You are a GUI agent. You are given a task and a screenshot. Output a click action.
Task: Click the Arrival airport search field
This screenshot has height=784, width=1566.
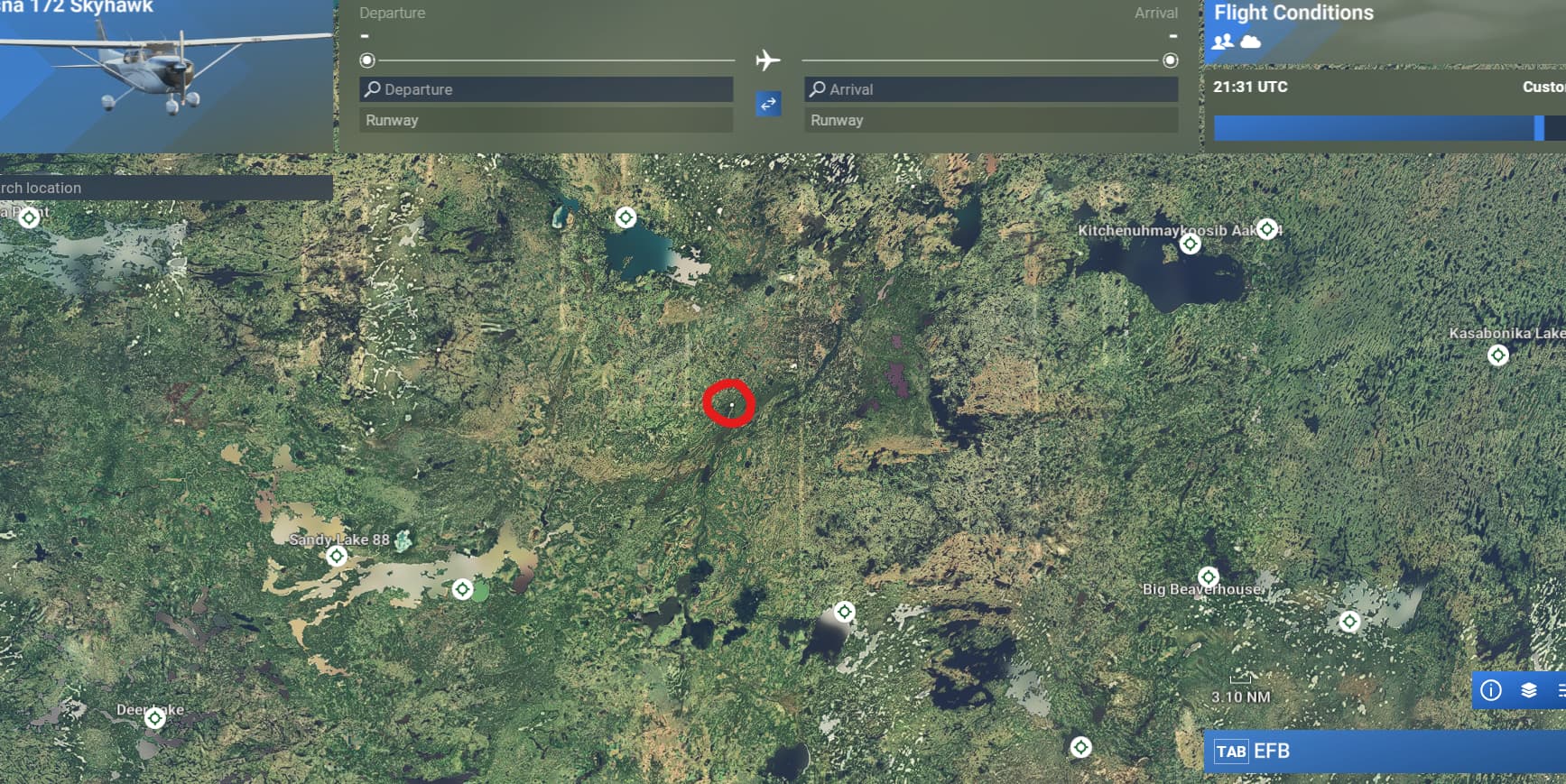pyautogui.click(x=990, y=89)
